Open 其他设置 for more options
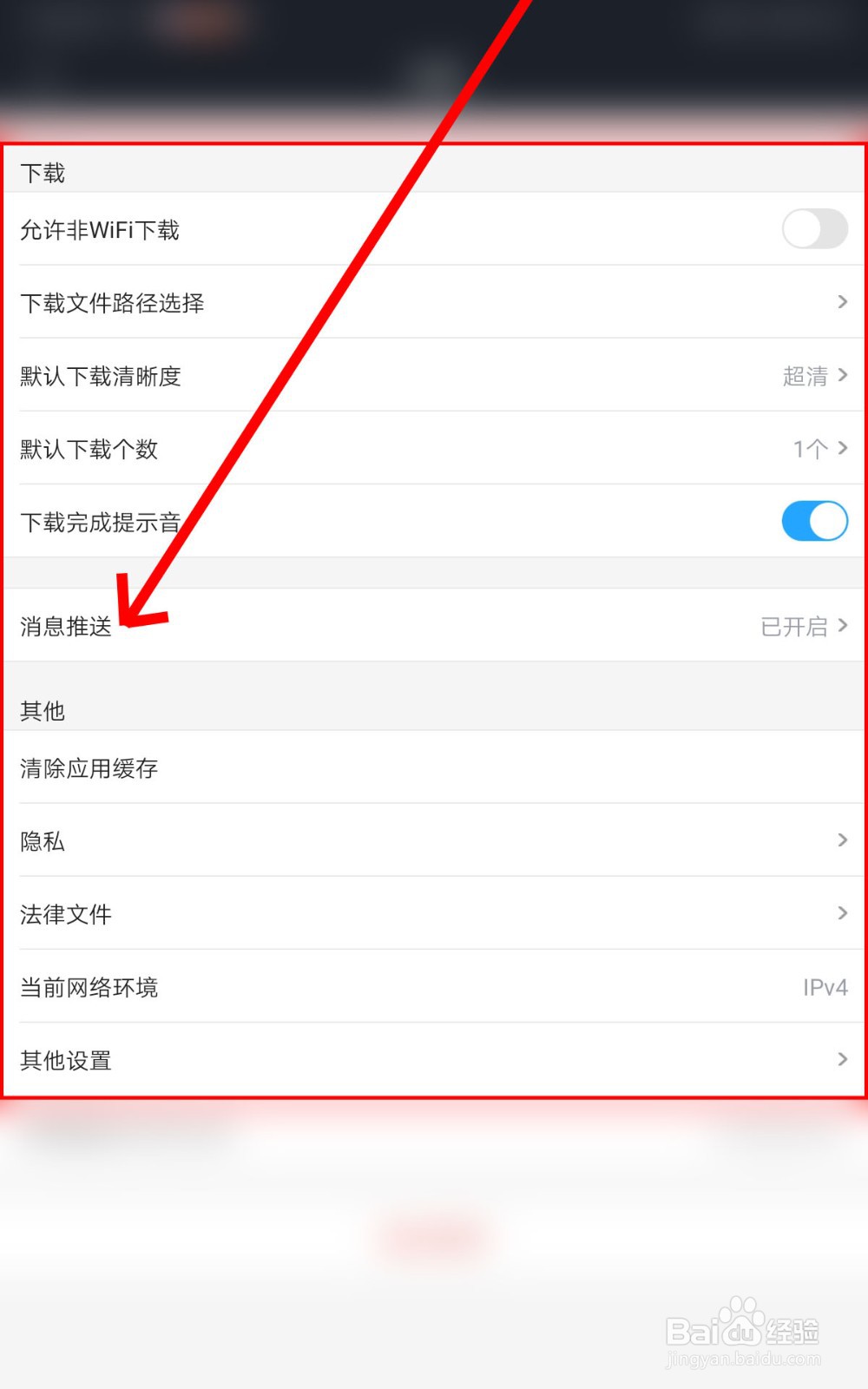Screen dimensions: 868x1389 point(434,1059)
